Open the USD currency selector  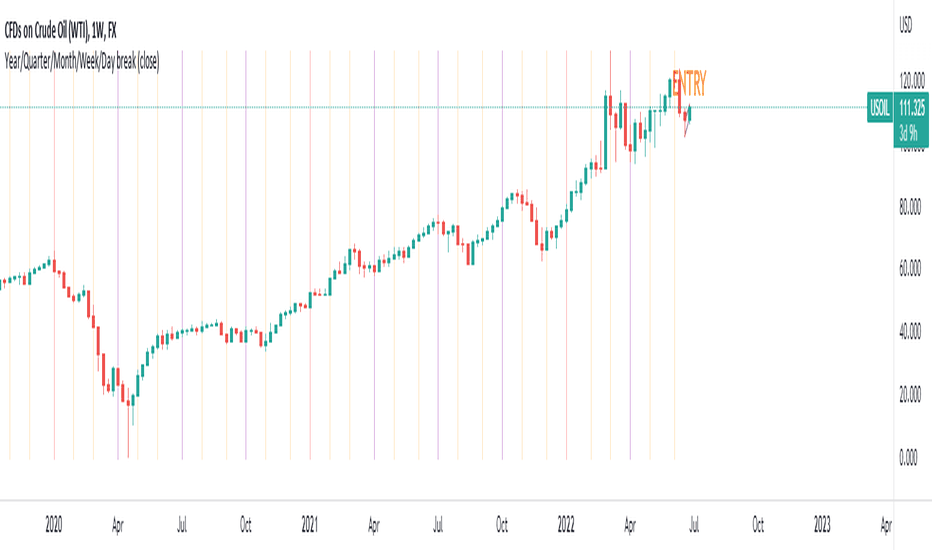[905, 25]
